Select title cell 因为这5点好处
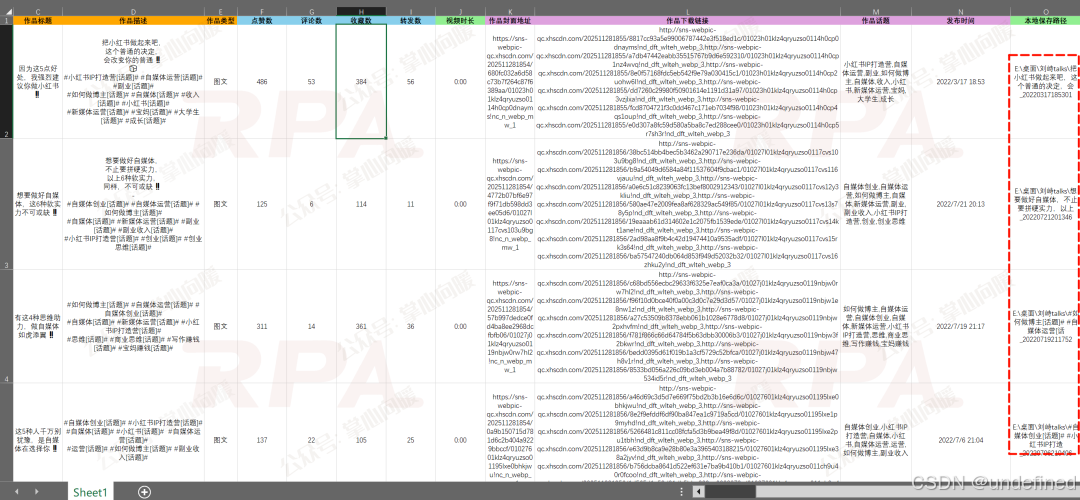This screenshot has width=1080, height=500. coord(37,82)
